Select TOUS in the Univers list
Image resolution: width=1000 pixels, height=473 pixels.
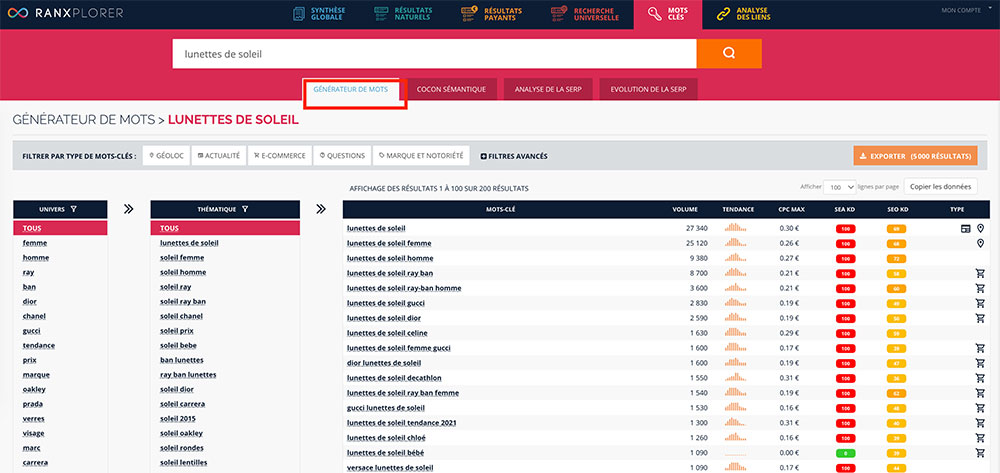coord(61,228)
